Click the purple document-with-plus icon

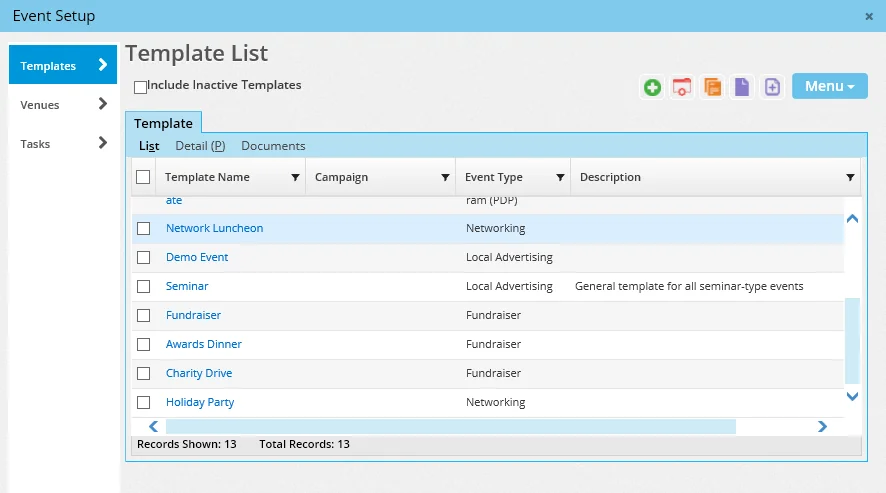tap(772, 87)
